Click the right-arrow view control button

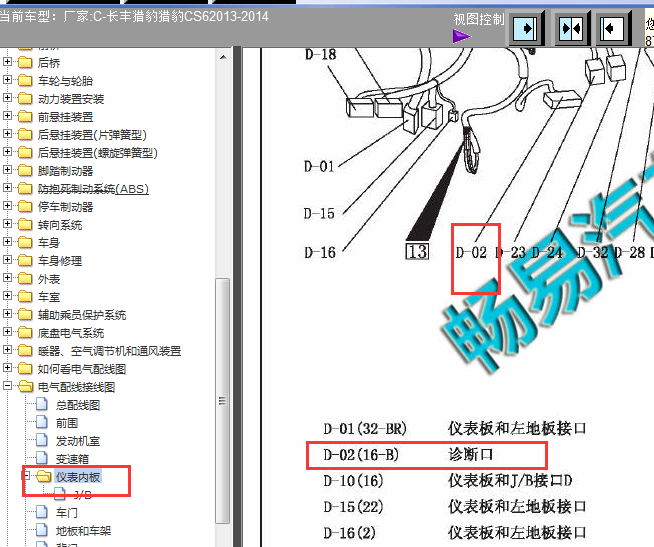(527, 28)
